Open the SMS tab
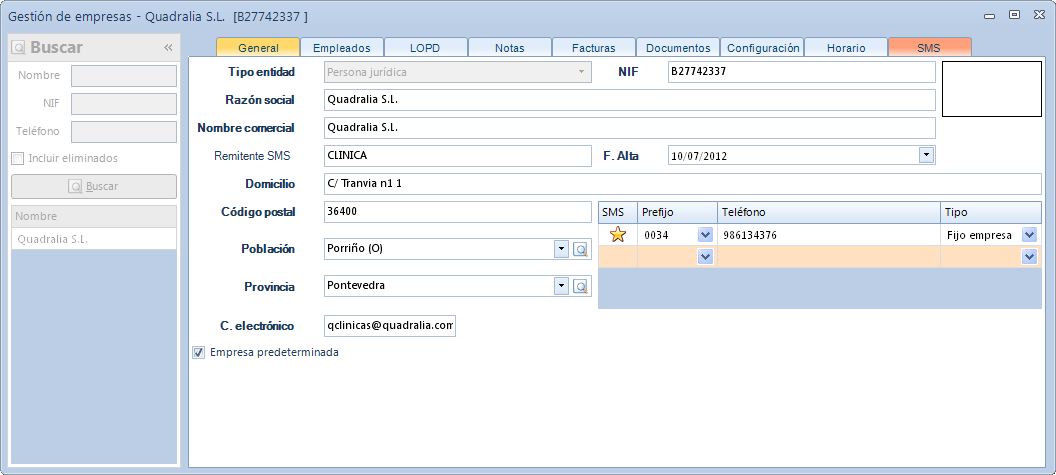Viewport: 1056px width, 475px height. coord(929,48)
